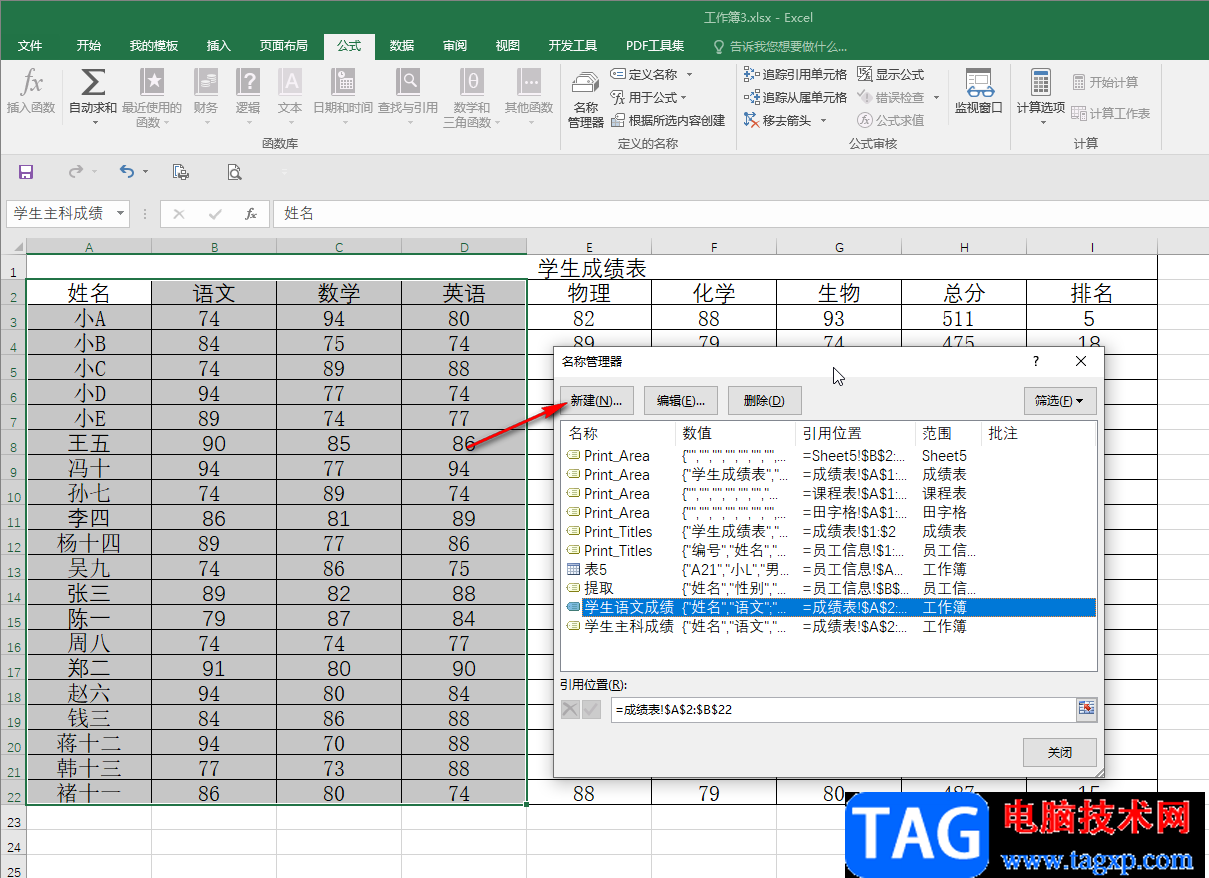
Task: Click the Tell Me (告诉我您想要做什么) search box
Action: [780, 46]
